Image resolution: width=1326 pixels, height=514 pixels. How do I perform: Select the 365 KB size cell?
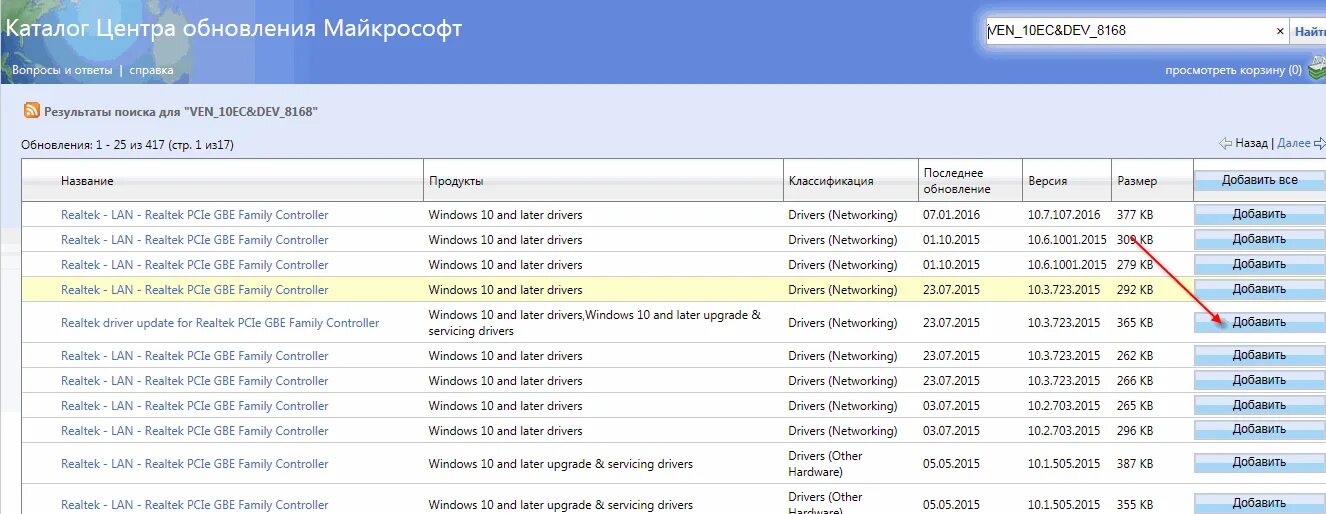(1135, 323)
